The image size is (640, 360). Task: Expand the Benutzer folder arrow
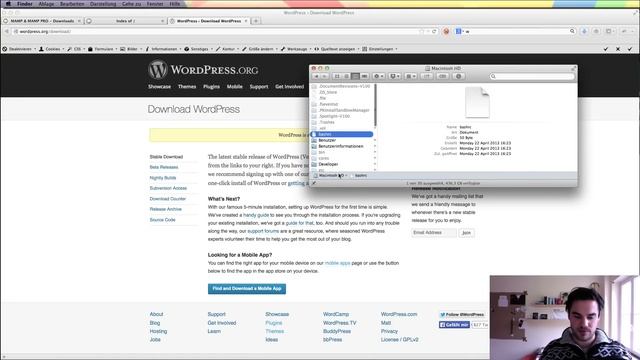click(375, 140)
